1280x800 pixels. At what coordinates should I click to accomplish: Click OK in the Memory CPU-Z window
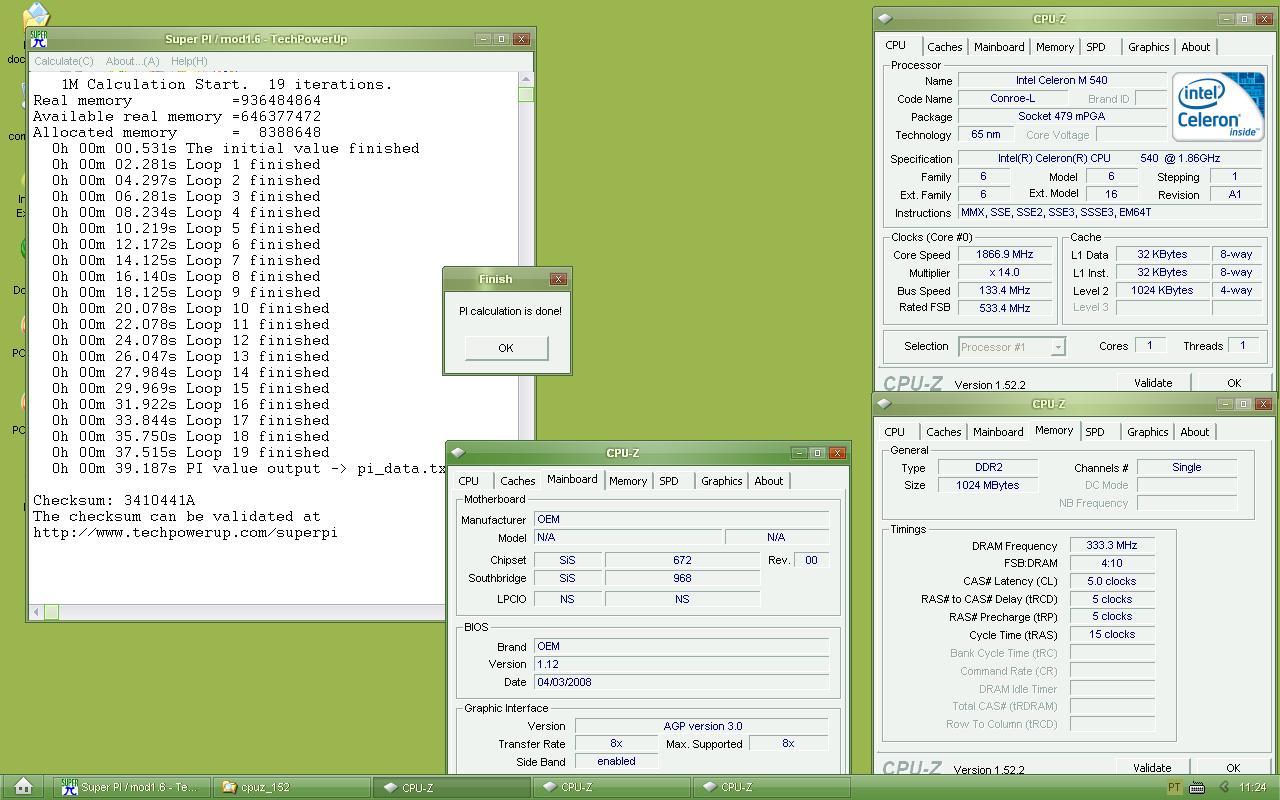coord(1233,768)
